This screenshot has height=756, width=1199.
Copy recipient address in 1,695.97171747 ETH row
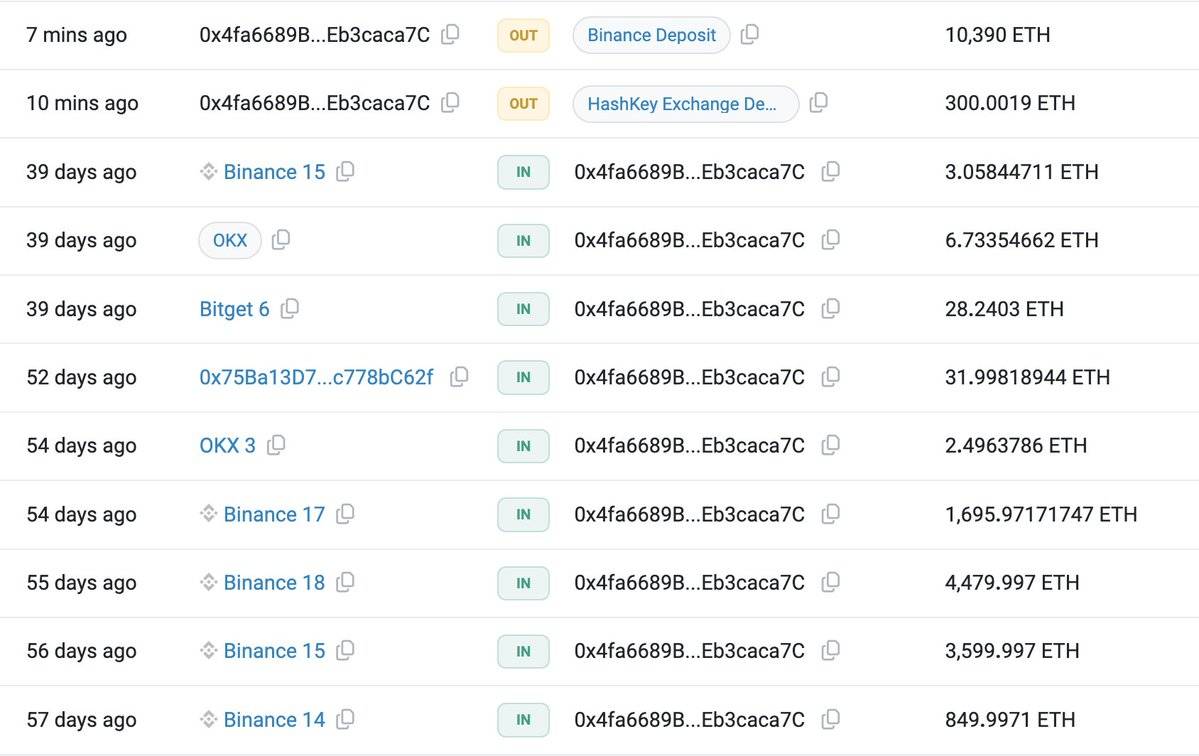(x=830, y=514)
